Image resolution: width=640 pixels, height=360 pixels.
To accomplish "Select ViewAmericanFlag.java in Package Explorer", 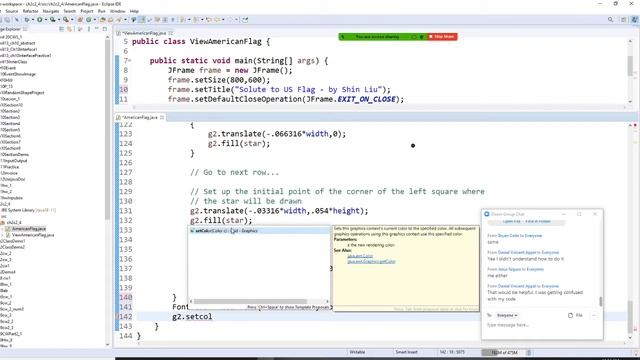I will (x=33, y=235).
